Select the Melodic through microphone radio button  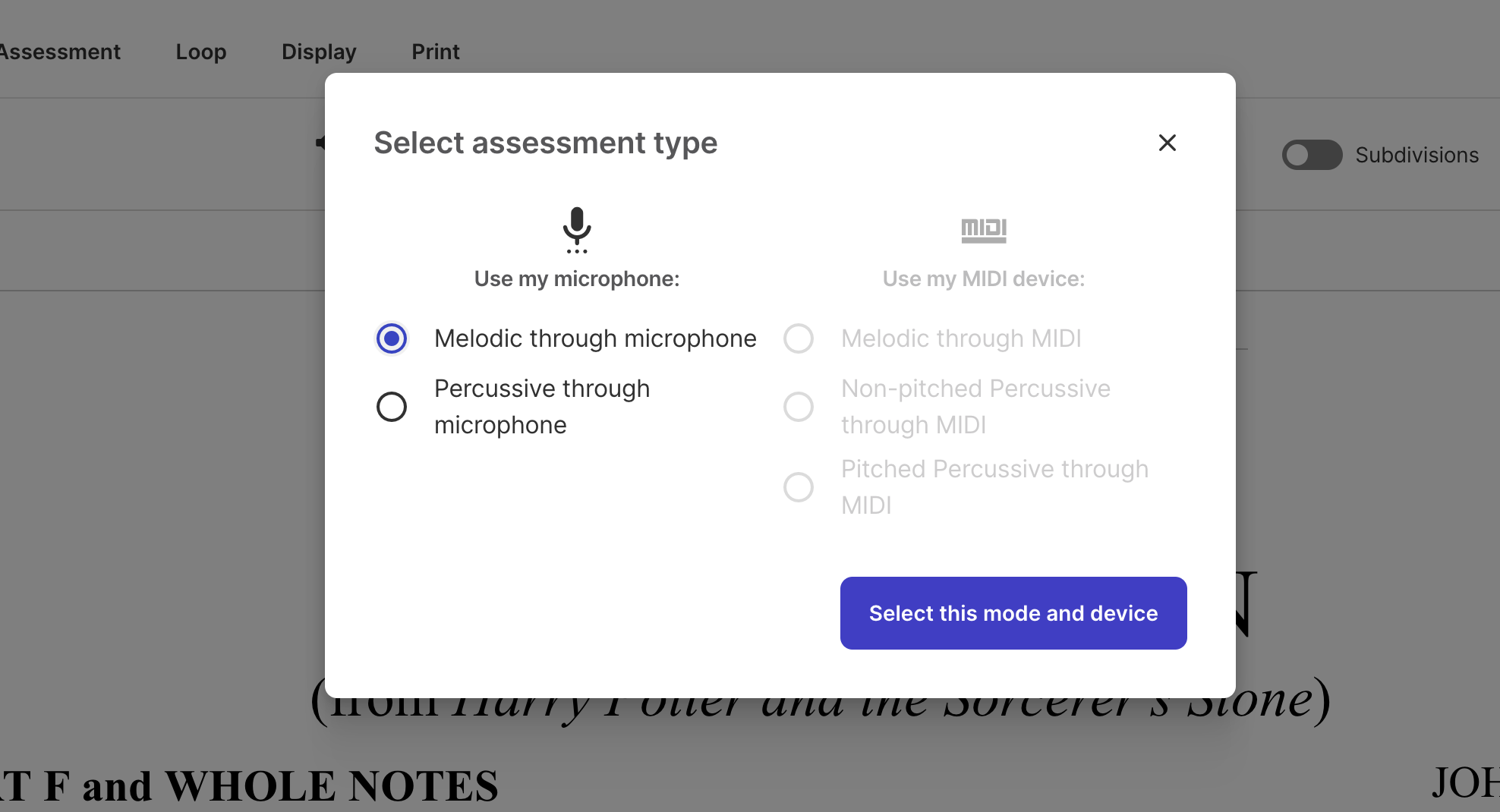pos(392,338)
